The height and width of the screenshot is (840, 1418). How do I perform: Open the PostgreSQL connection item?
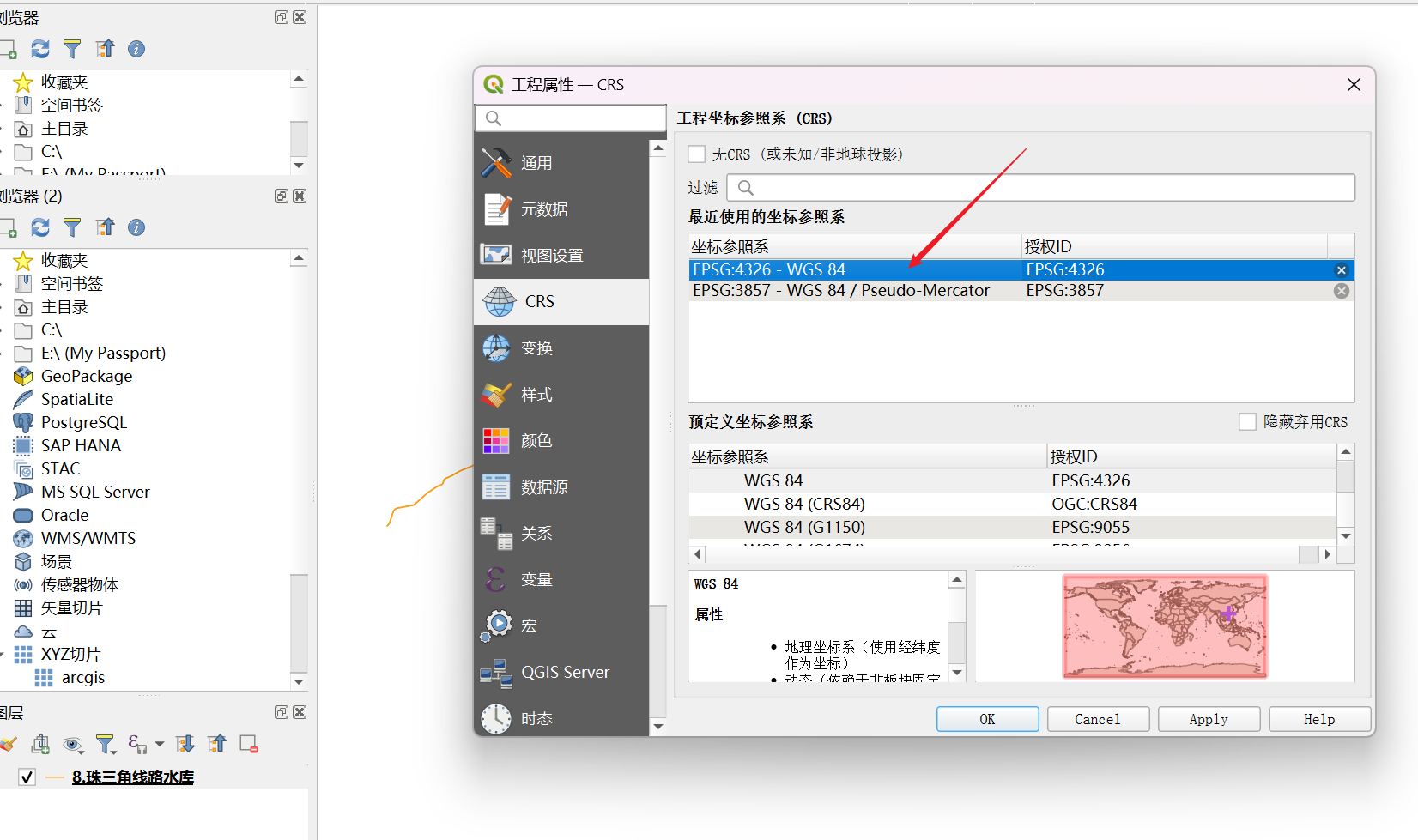[x=83, y=422]
